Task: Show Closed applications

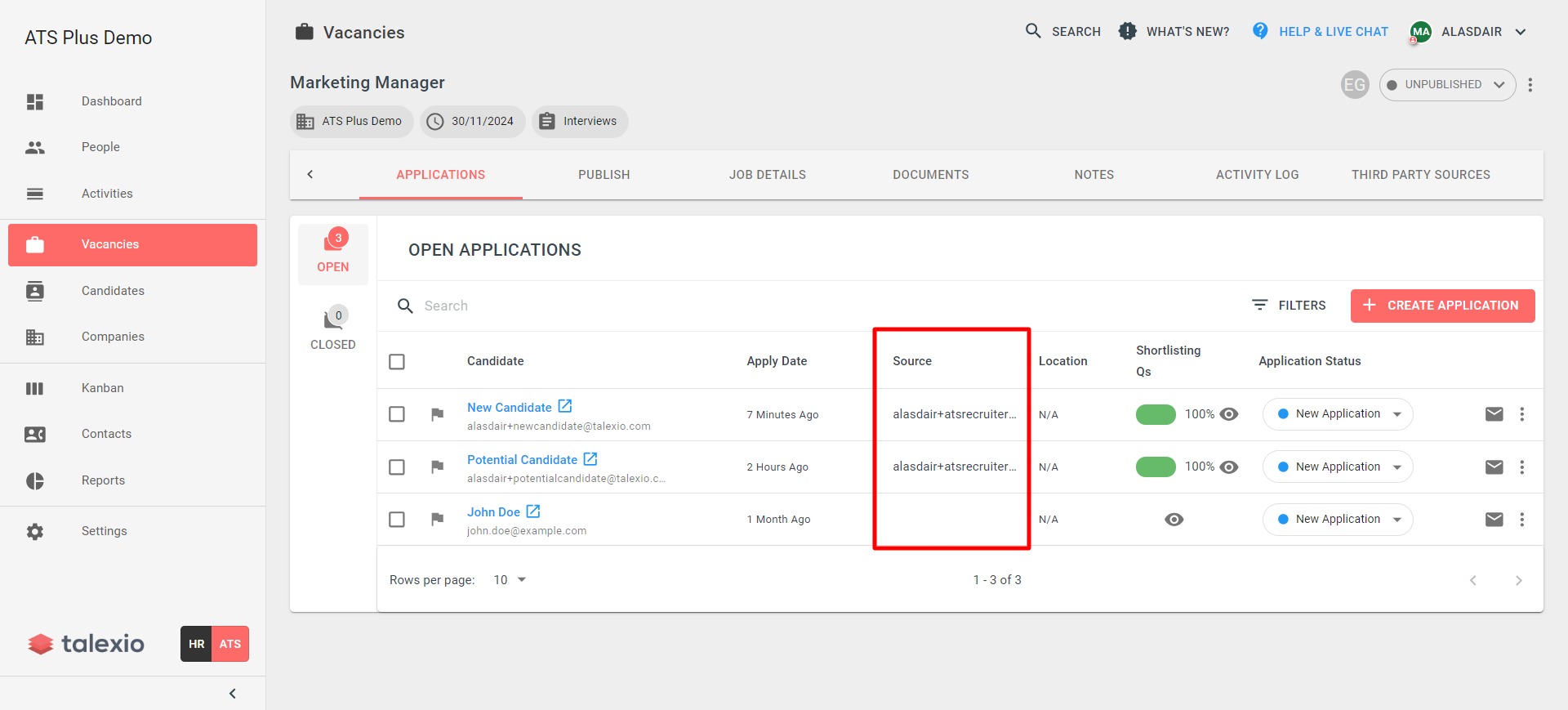Action: [333, 328]
